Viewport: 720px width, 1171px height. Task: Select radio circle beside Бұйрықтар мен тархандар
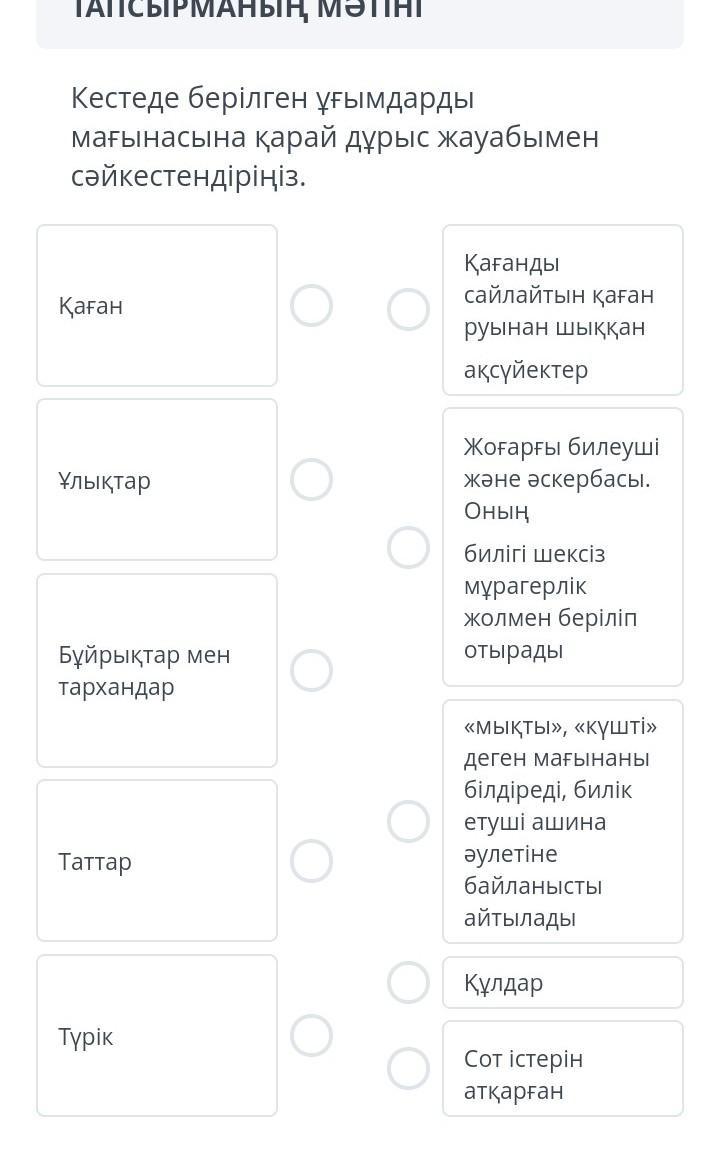[x=311, y=670]
